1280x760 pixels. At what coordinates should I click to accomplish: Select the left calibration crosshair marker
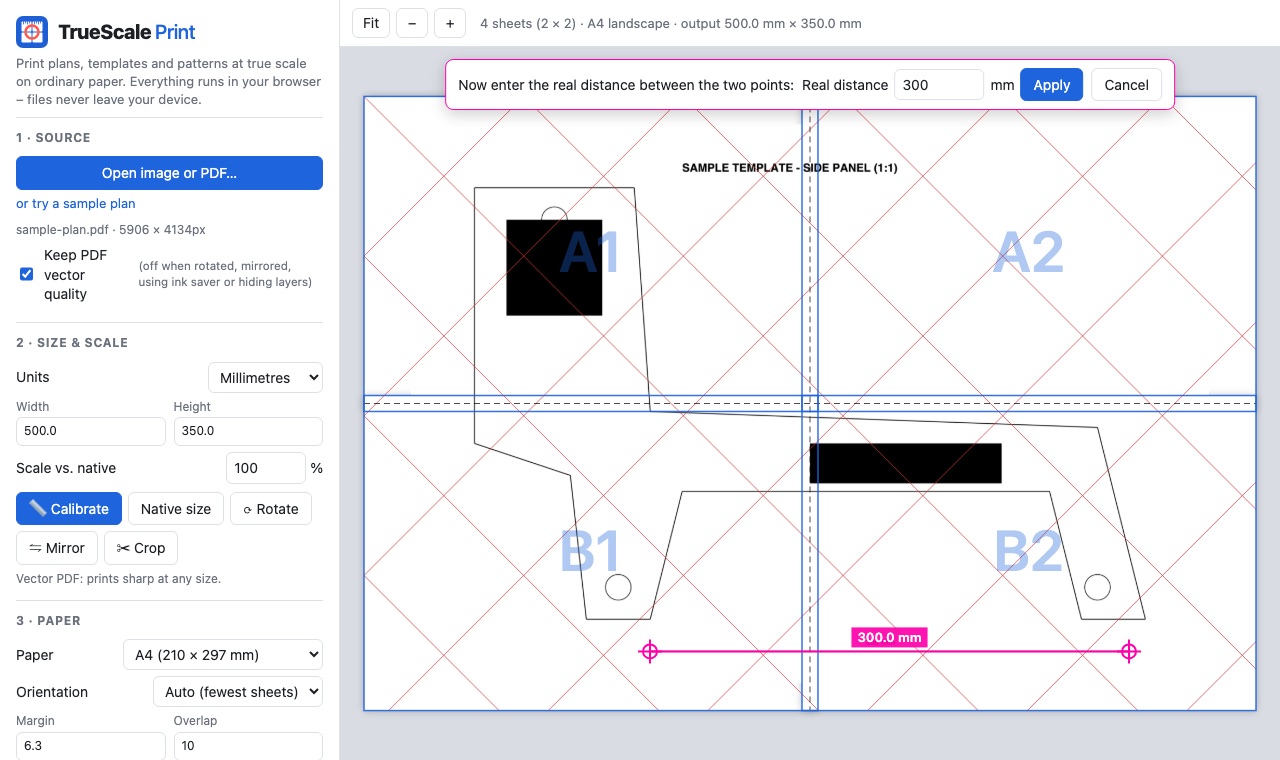tap(649, 652)
